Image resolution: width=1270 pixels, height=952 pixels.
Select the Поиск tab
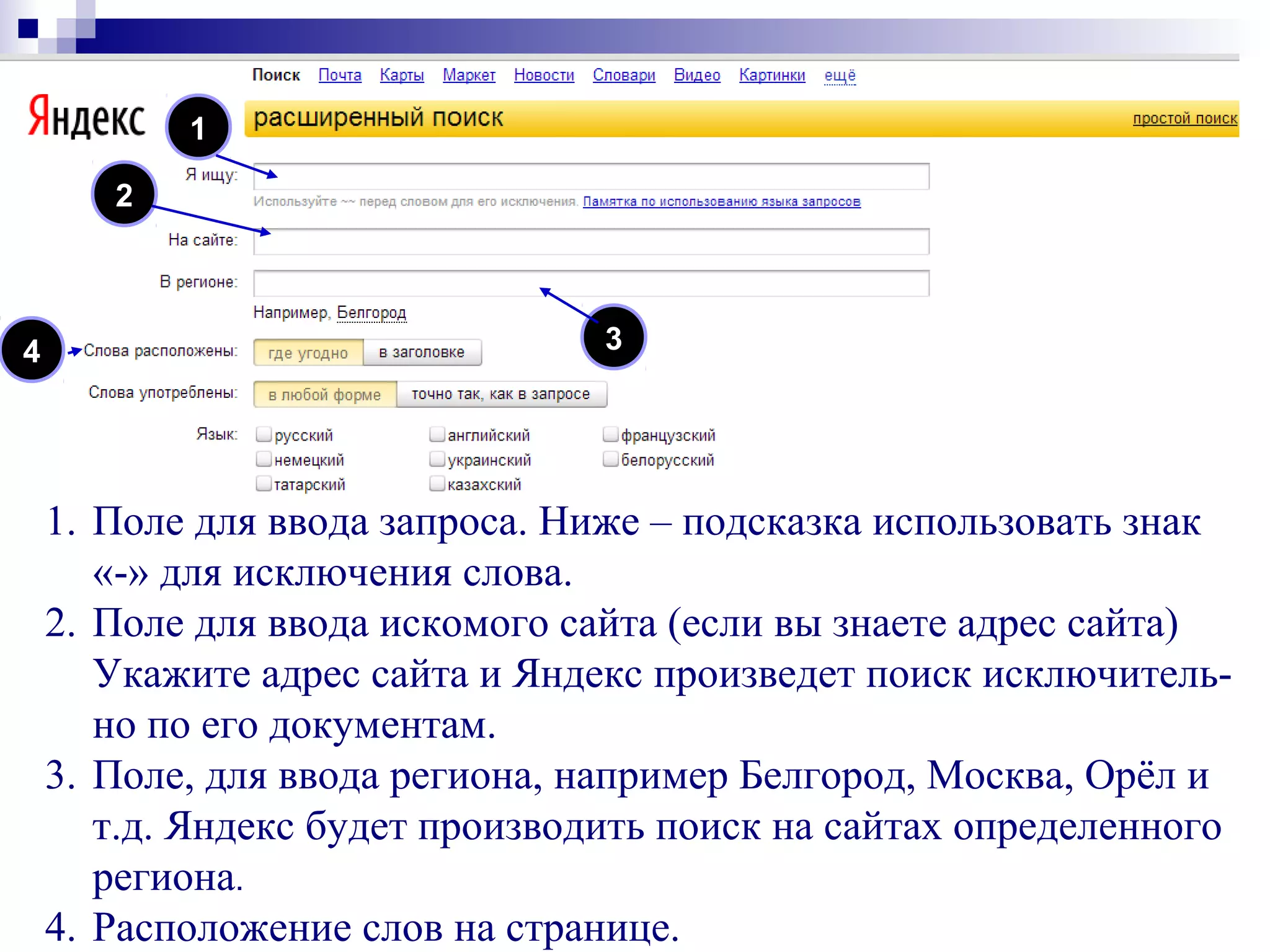[x=276, y=75]
